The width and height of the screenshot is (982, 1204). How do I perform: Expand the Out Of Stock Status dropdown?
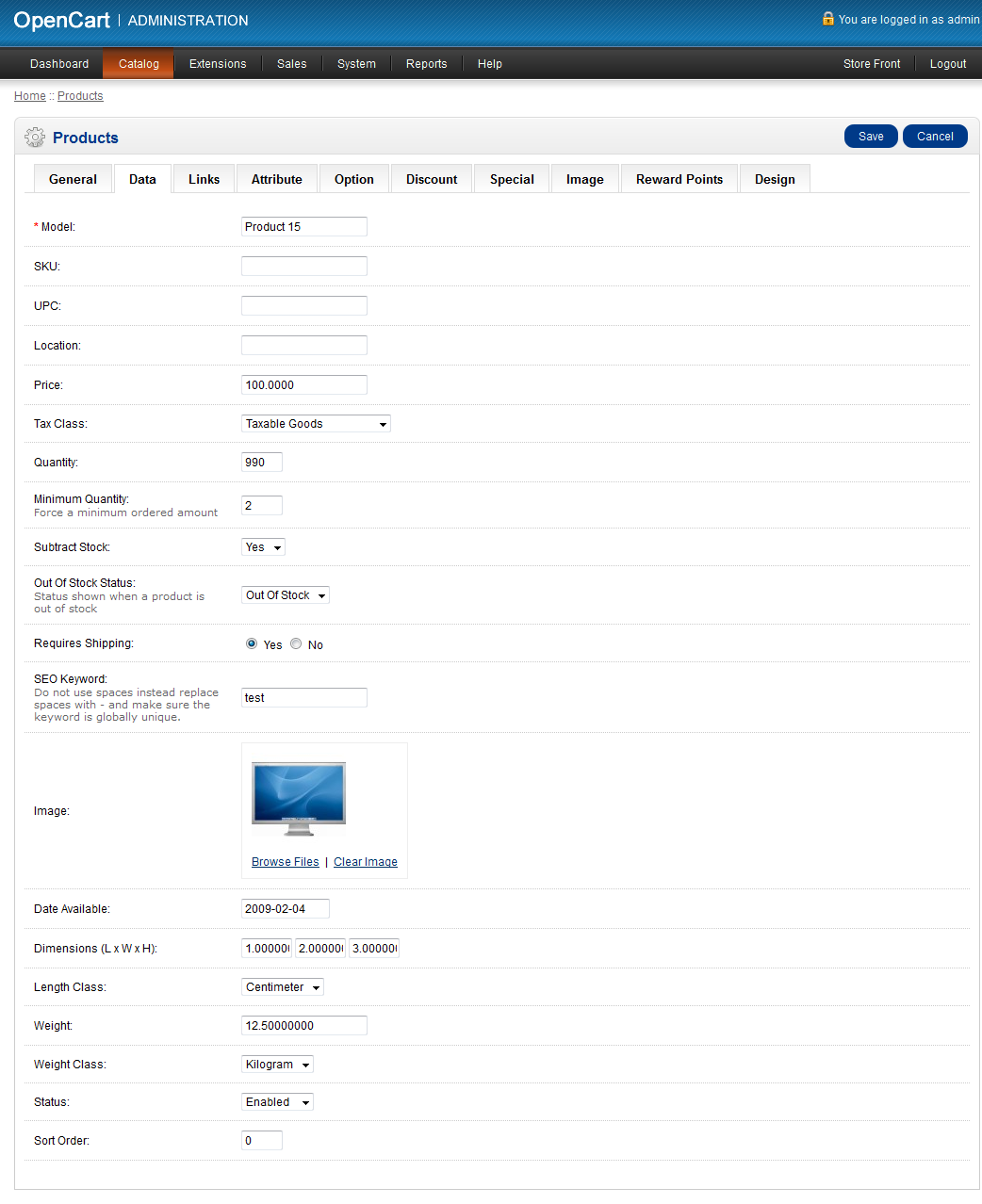pyautogui.click(x=286, y=595)
